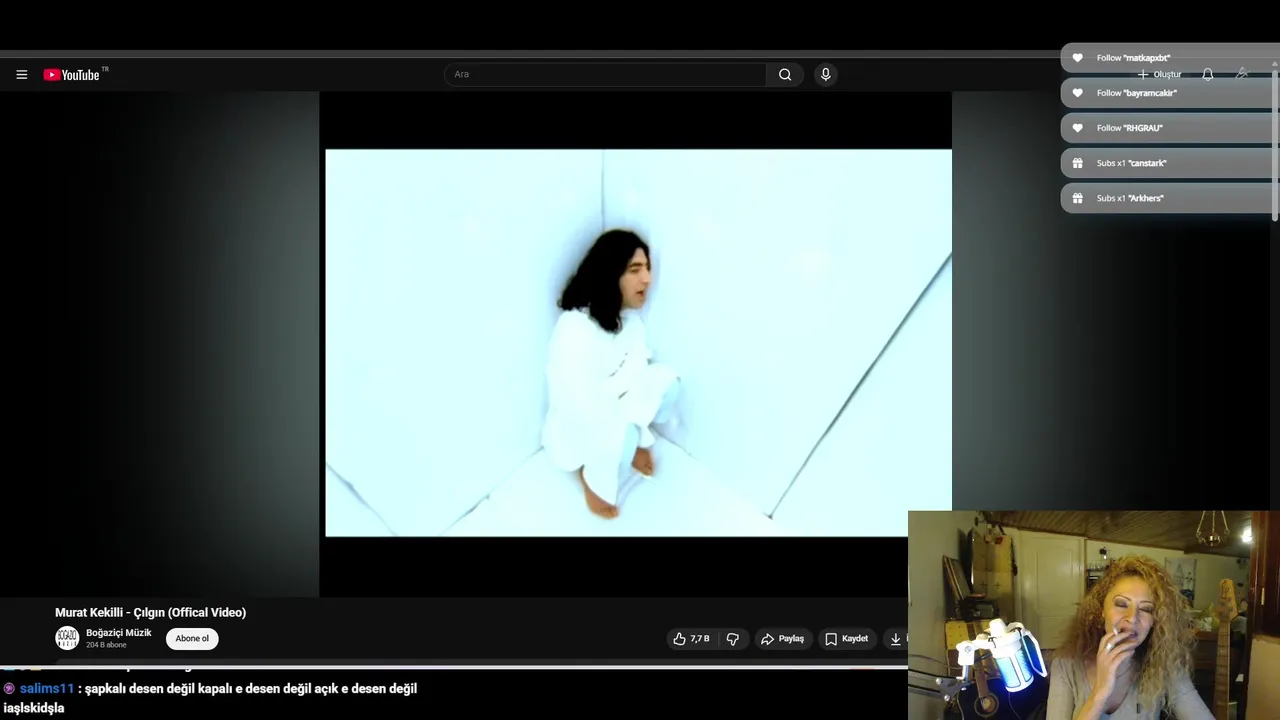Viewport: 1280px width, 720px height.
Task: Download the video via download icon
Action: coord(895,638)
